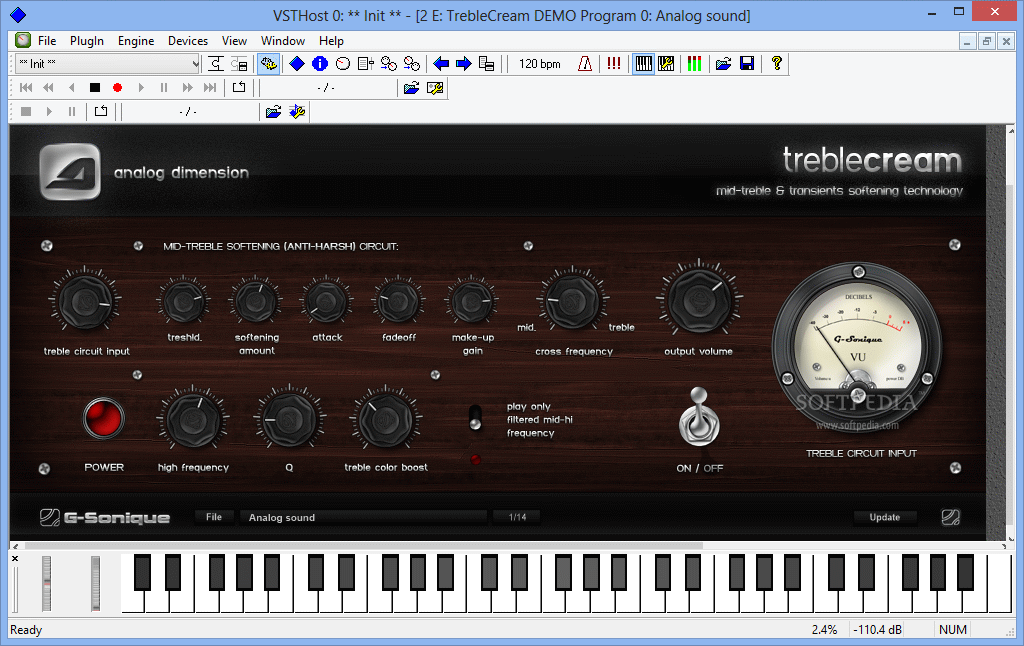Click the pitch wheel slider left of keyboard
The width and height of the screenshot is (1024, 646).
click(x=46, y=583)
